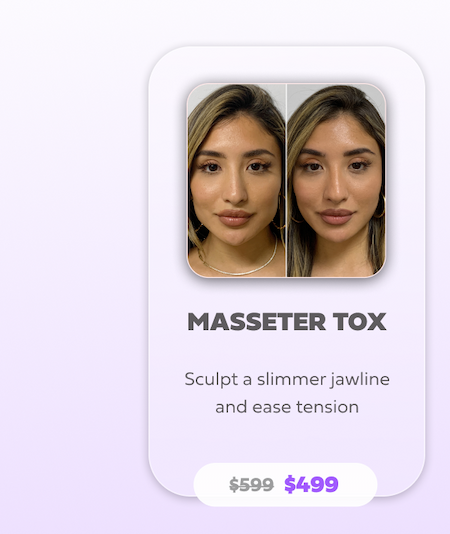This screenshot has width=450, height=534.
Task: Open the before-and-after treatment photo
Action: pyautogui.click(x=286, y=180)
